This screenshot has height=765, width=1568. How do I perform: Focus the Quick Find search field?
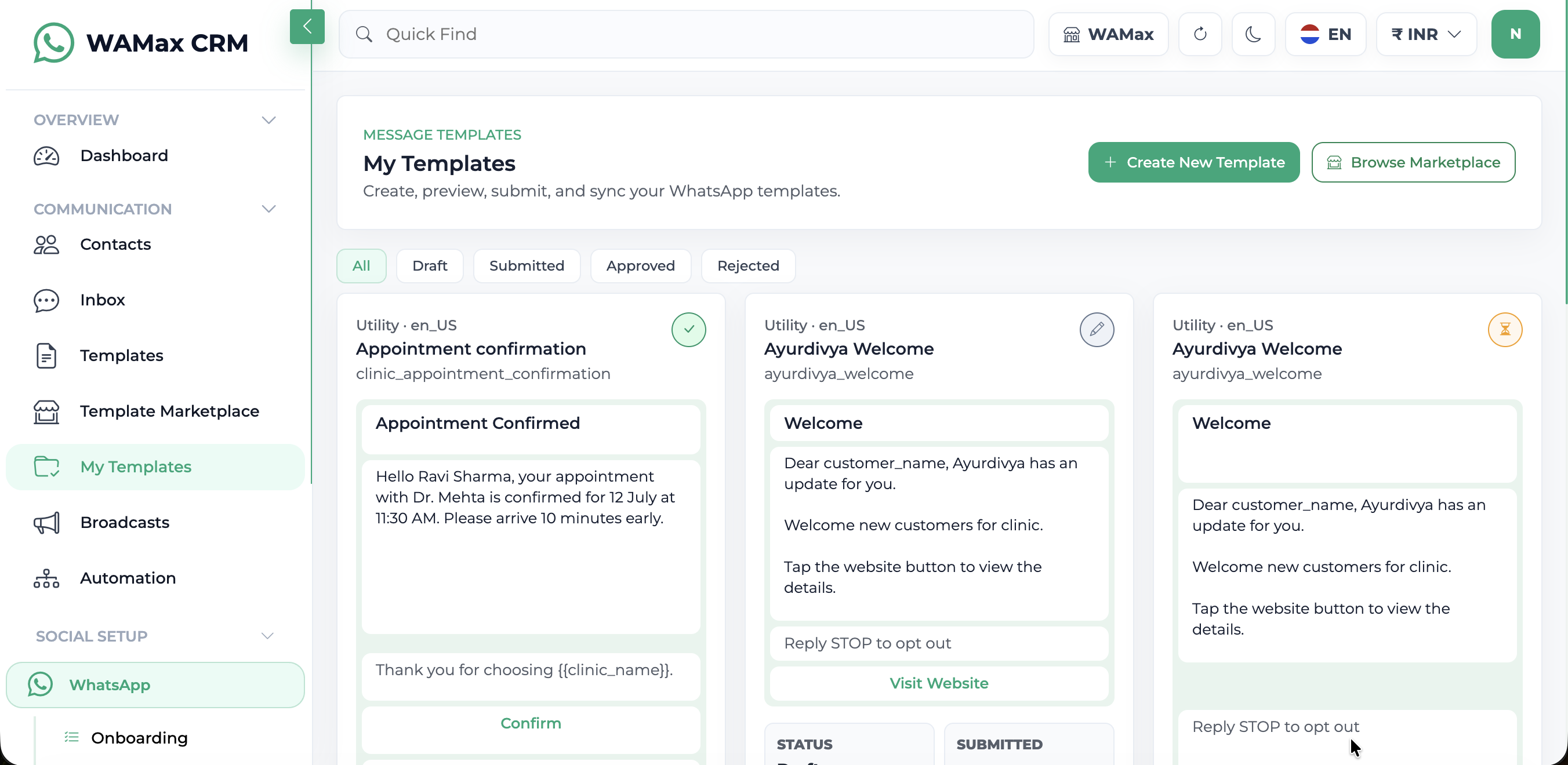[686, 34]
